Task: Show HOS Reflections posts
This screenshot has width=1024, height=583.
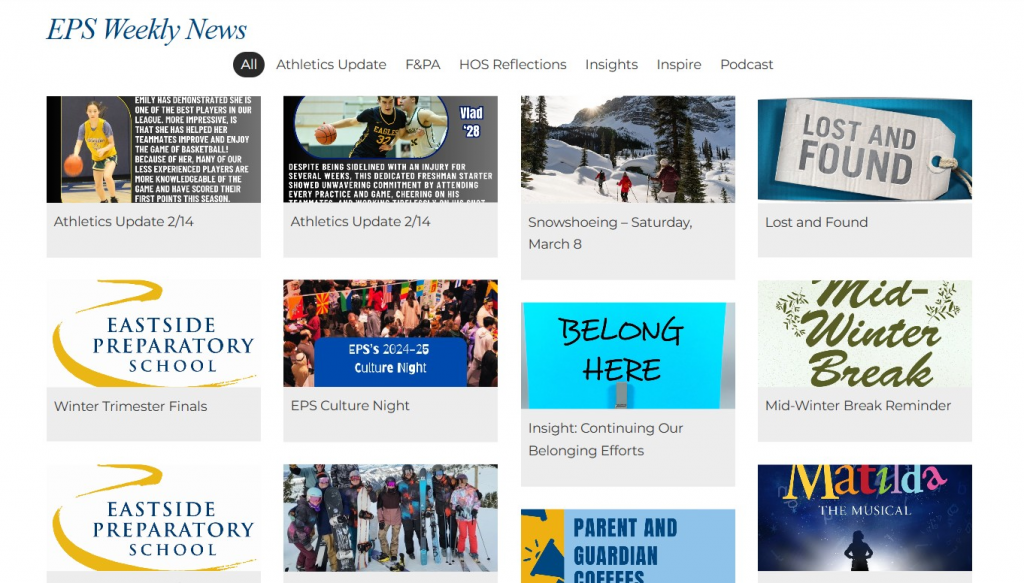Action: pyautogui.click(x=513, y=65)
